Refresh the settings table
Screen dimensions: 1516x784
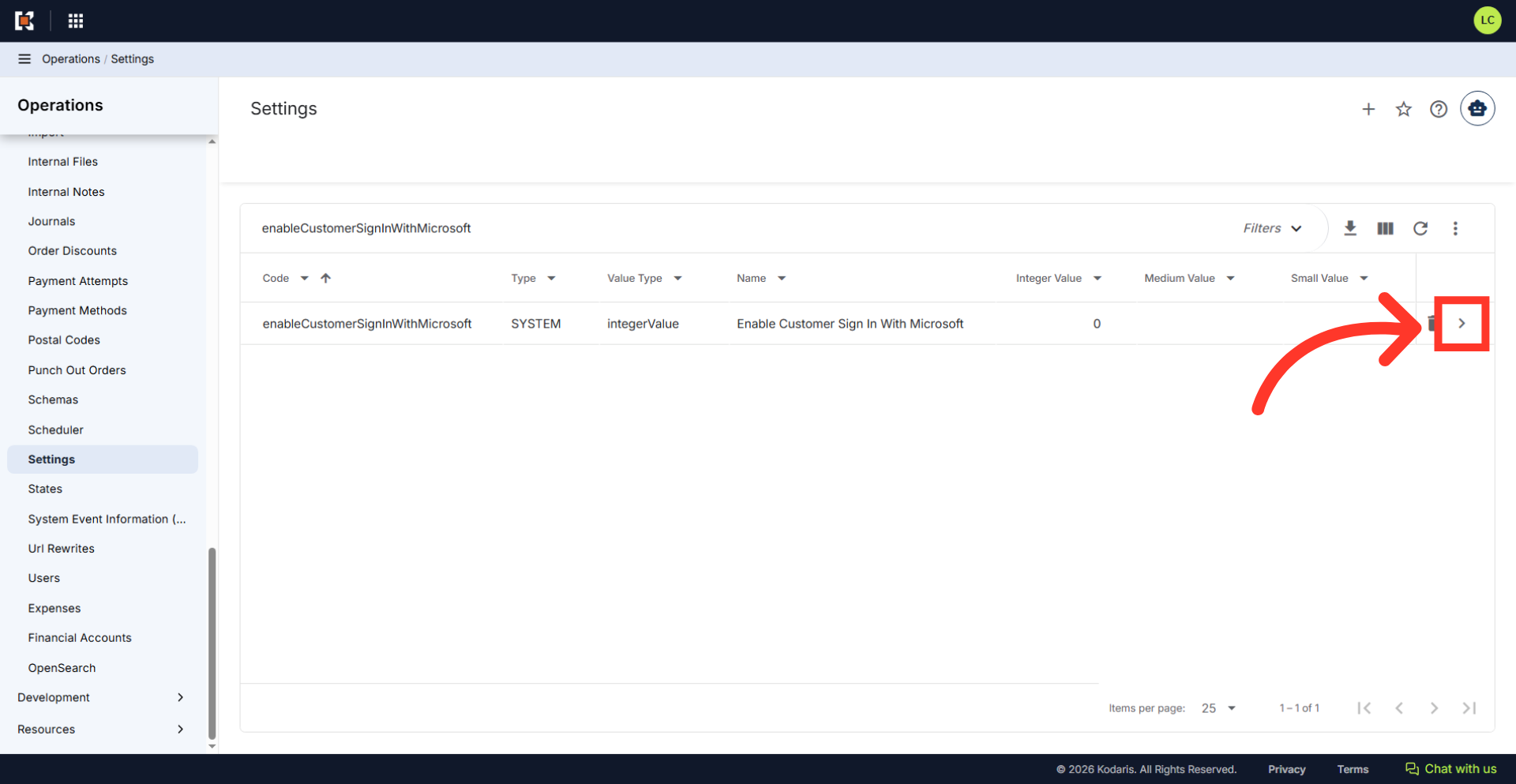[x=1420, y=228]
